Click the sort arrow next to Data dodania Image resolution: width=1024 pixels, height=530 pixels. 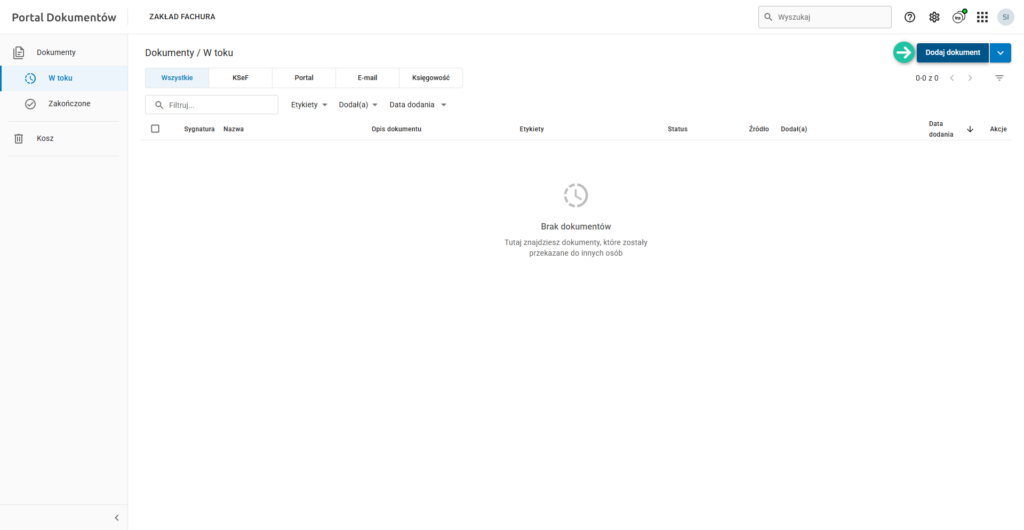click(970, 129)
